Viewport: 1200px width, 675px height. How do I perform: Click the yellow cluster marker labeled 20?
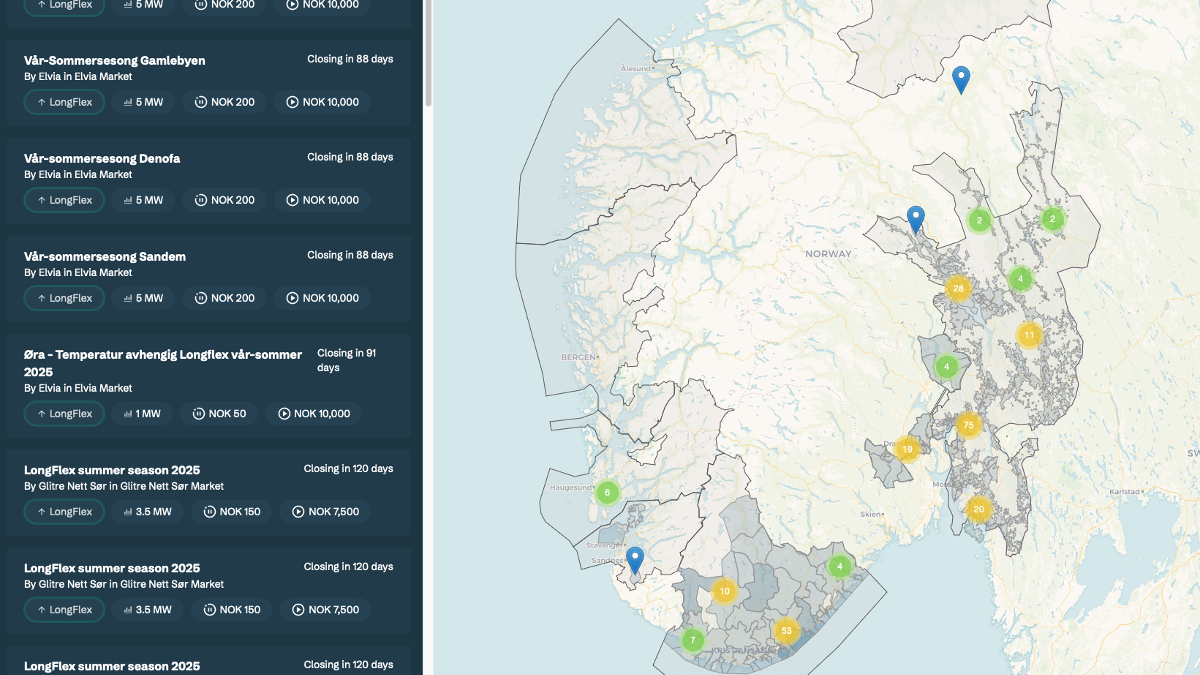tap(979, 509)
